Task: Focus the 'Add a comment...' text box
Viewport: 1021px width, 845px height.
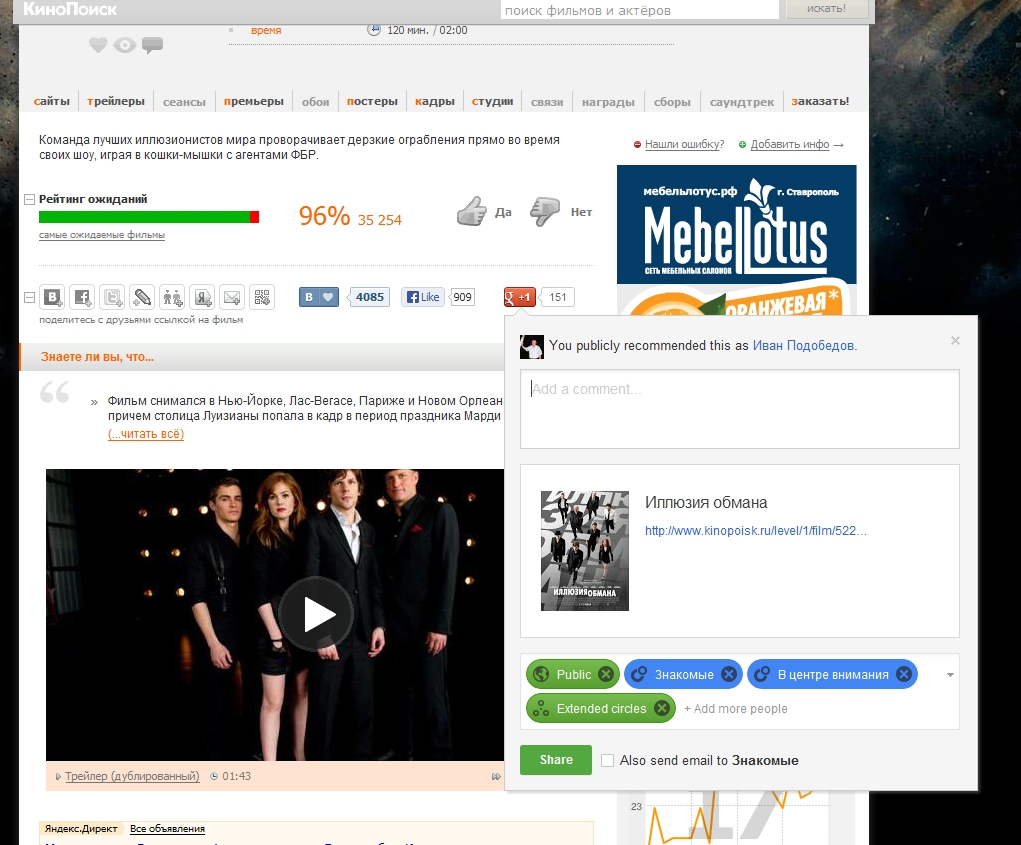Action: [740, 409]
